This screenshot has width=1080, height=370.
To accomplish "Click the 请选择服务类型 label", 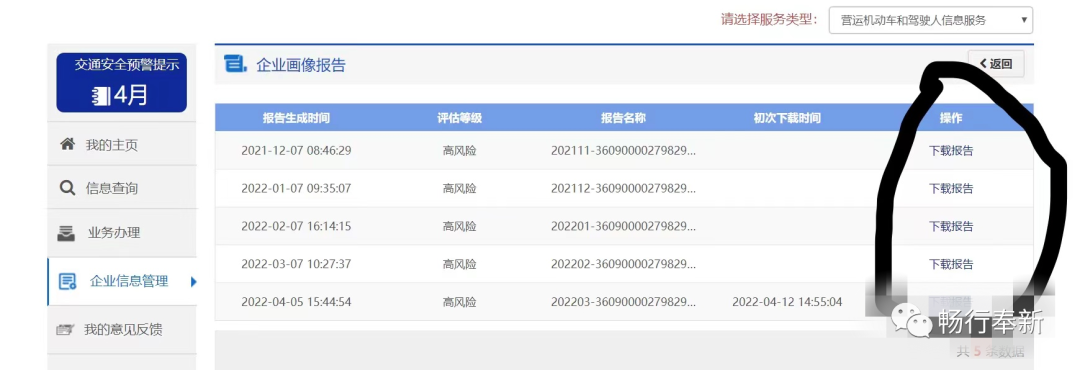I will 769,19.
